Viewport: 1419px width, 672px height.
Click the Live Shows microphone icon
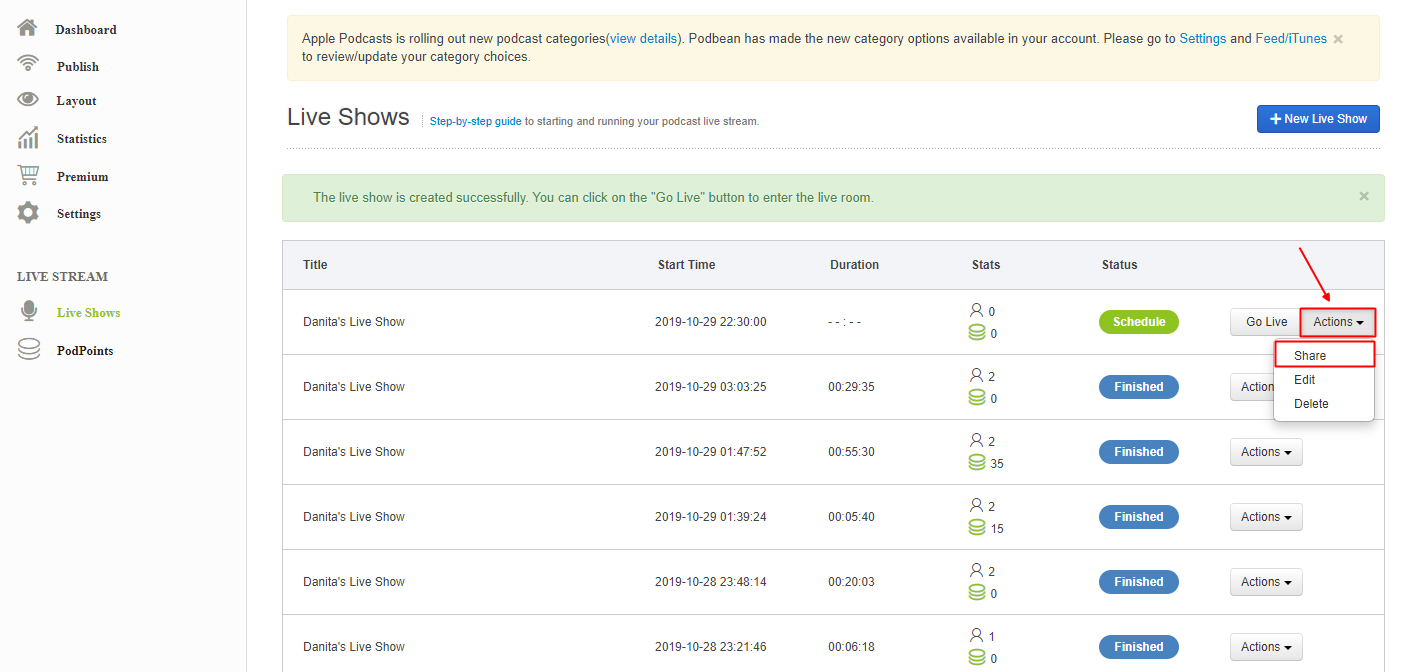click(29, 312)
